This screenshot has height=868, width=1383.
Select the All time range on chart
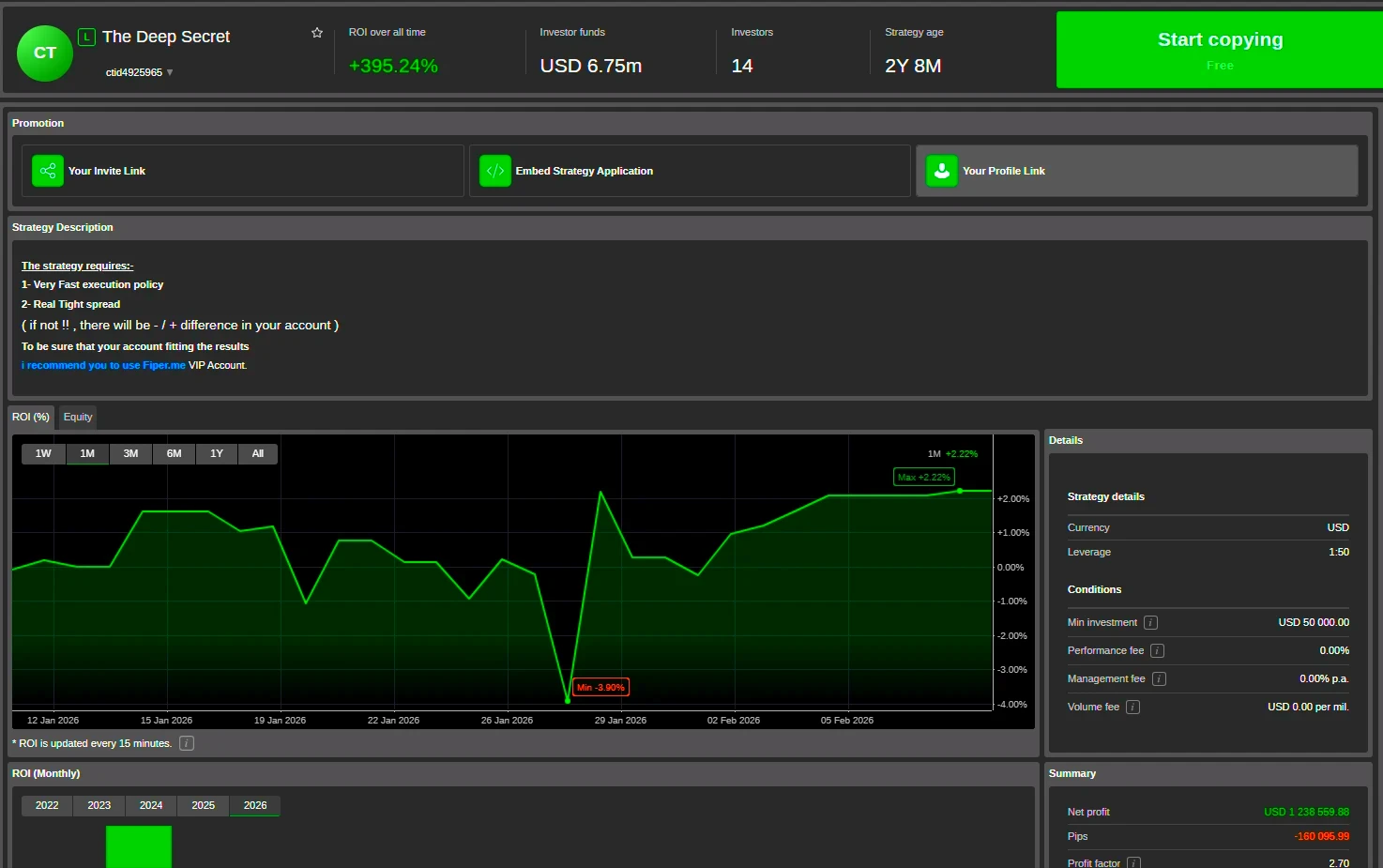tap(258, 453)
